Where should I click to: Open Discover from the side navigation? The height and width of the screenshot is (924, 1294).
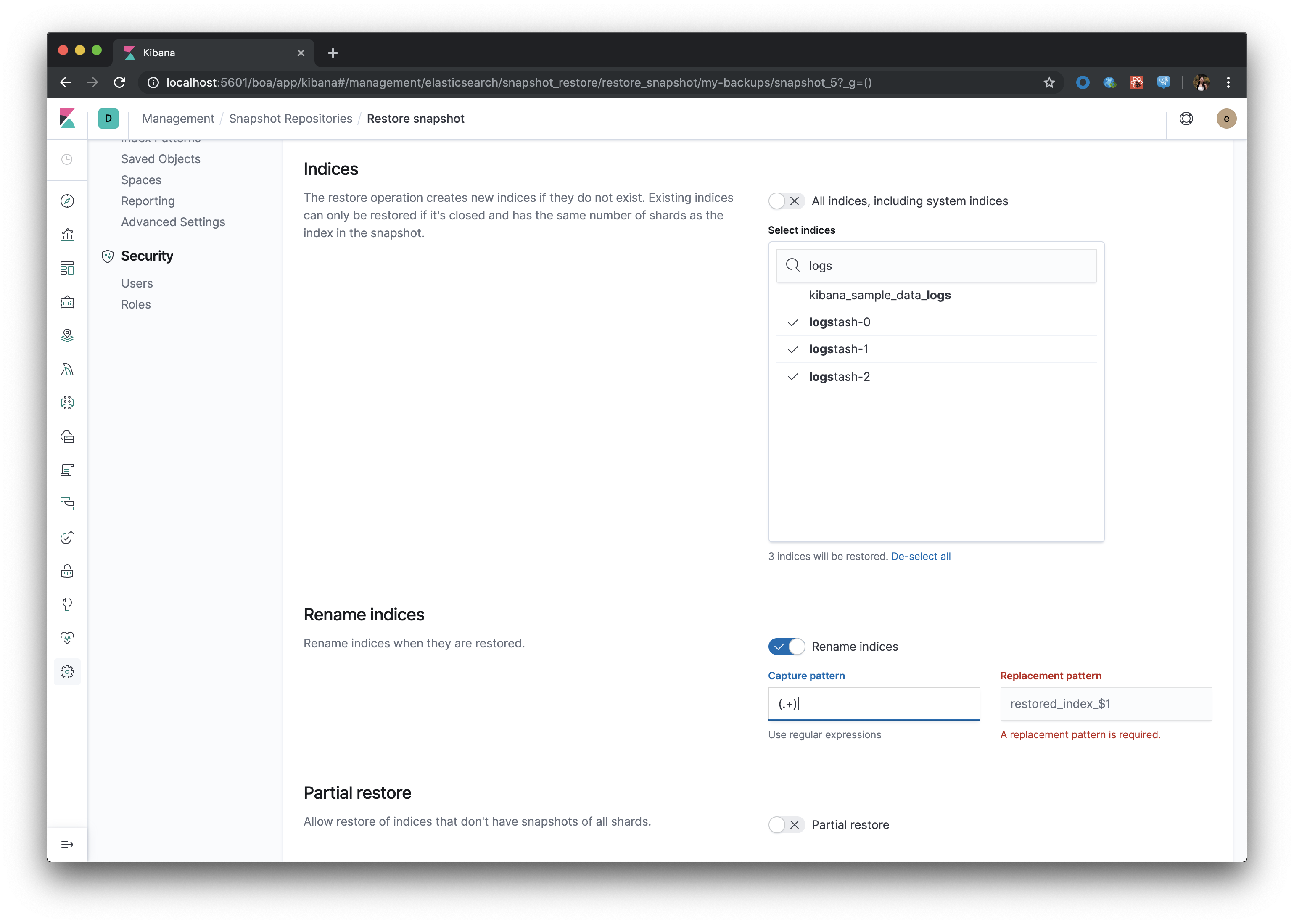(67, 201)
